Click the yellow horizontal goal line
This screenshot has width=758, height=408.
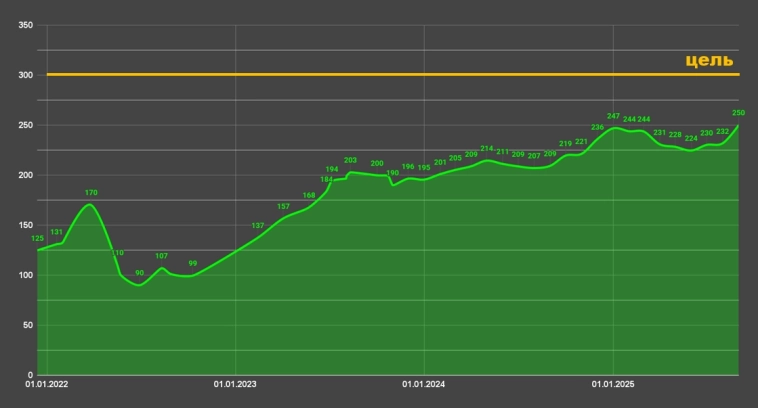point(393,74)
